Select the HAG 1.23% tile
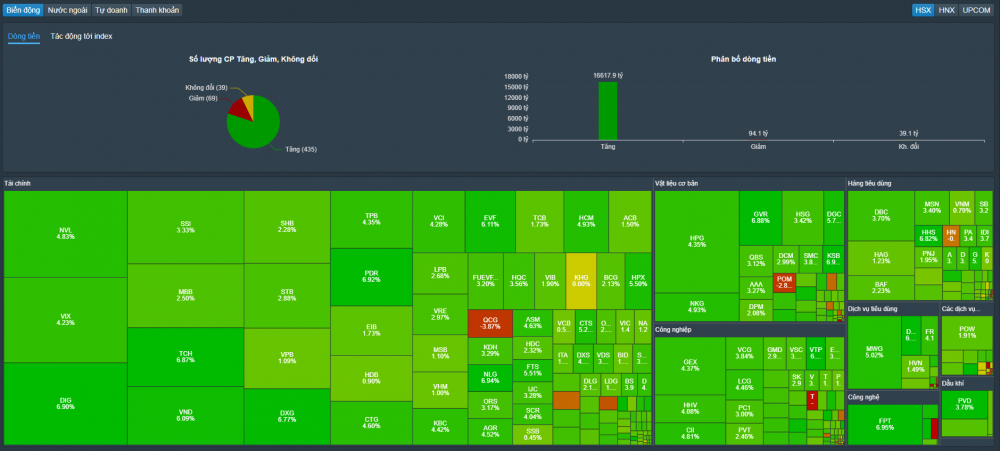The image size is (1000, 451). 881,258
